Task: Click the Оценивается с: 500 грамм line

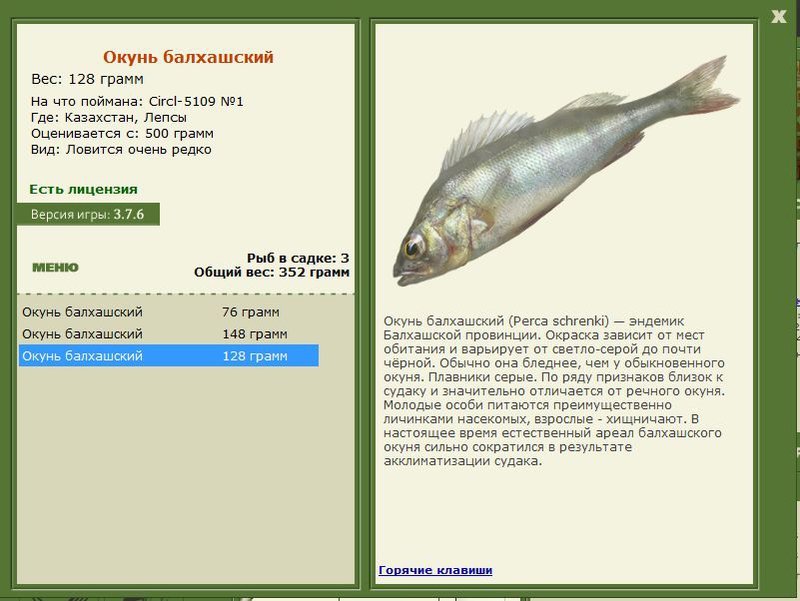Action: click(x=122, y=134)
